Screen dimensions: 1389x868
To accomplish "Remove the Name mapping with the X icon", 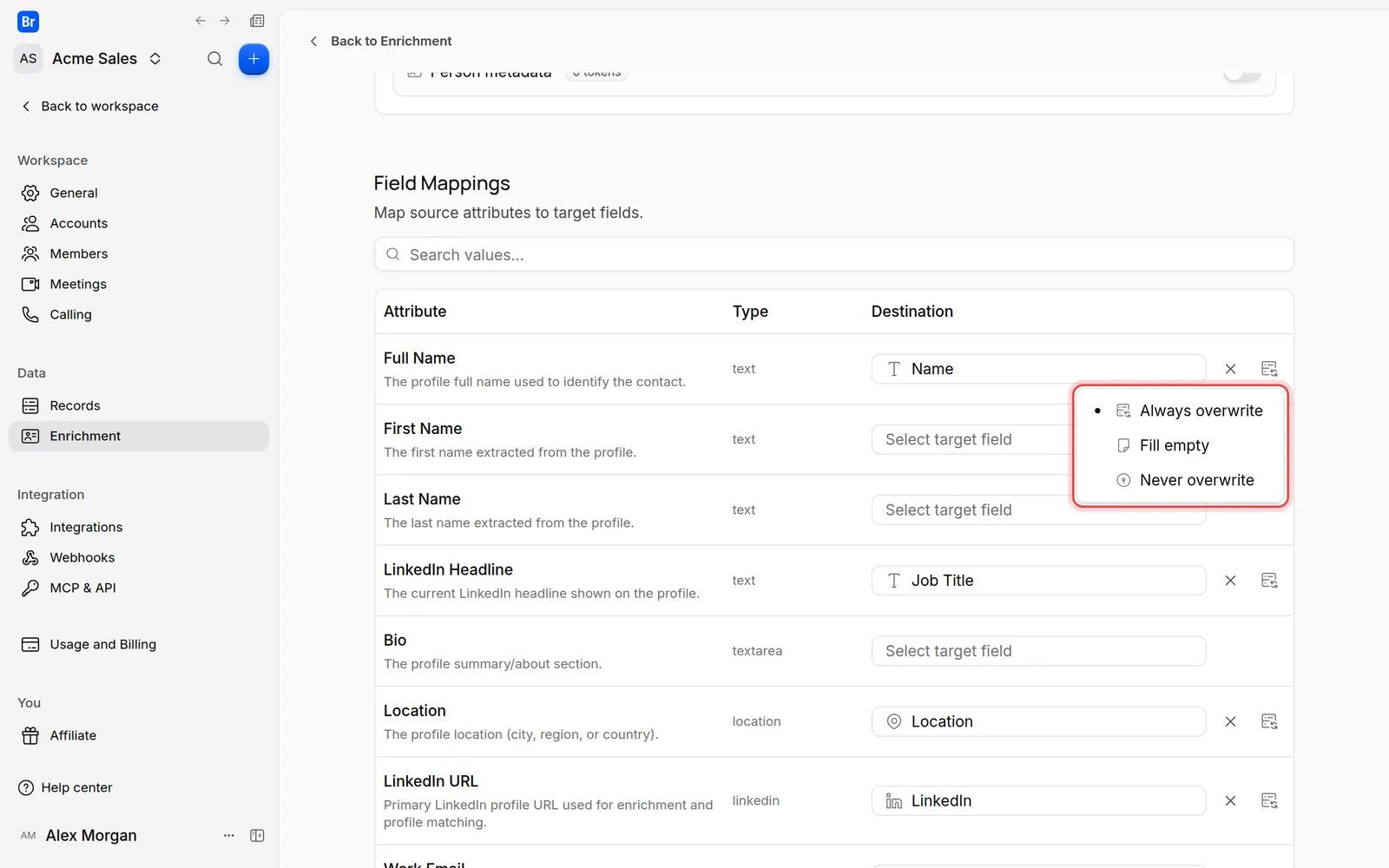I will 1230,369.
